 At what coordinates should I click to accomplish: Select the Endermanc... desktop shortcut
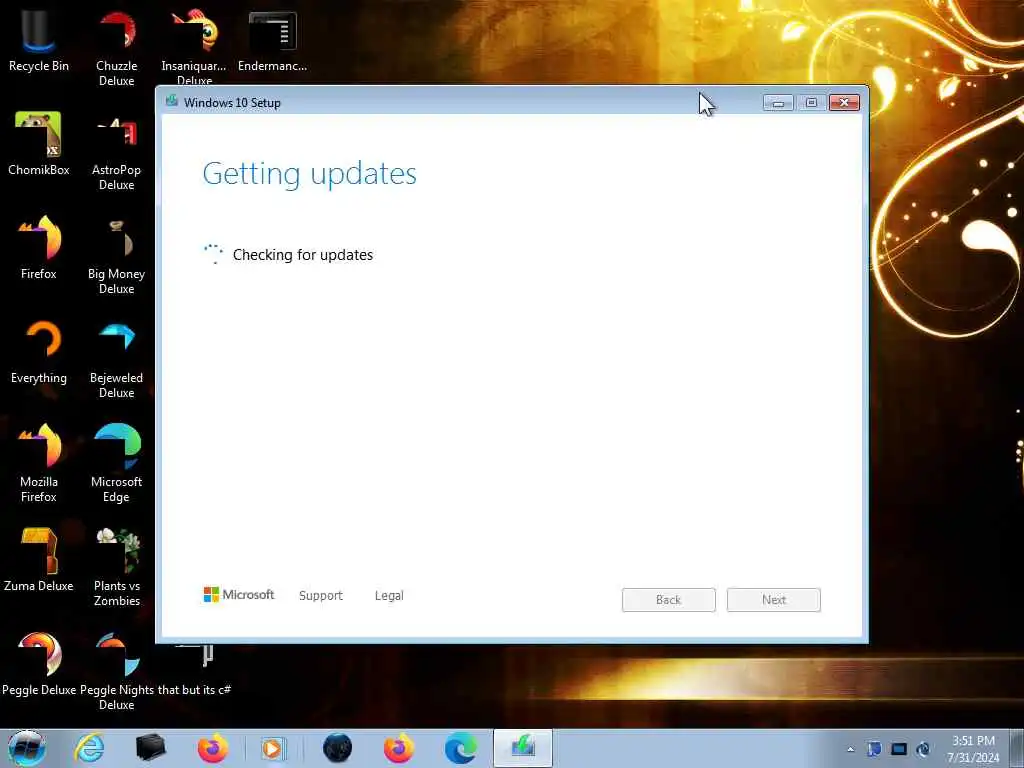coord(272,40)
